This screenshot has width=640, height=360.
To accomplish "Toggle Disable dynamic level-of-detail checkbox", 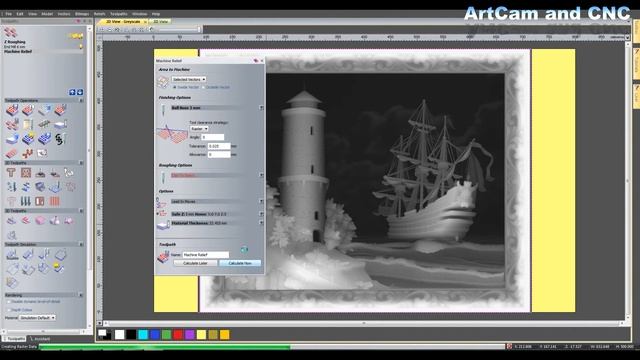I will point(9,302).
